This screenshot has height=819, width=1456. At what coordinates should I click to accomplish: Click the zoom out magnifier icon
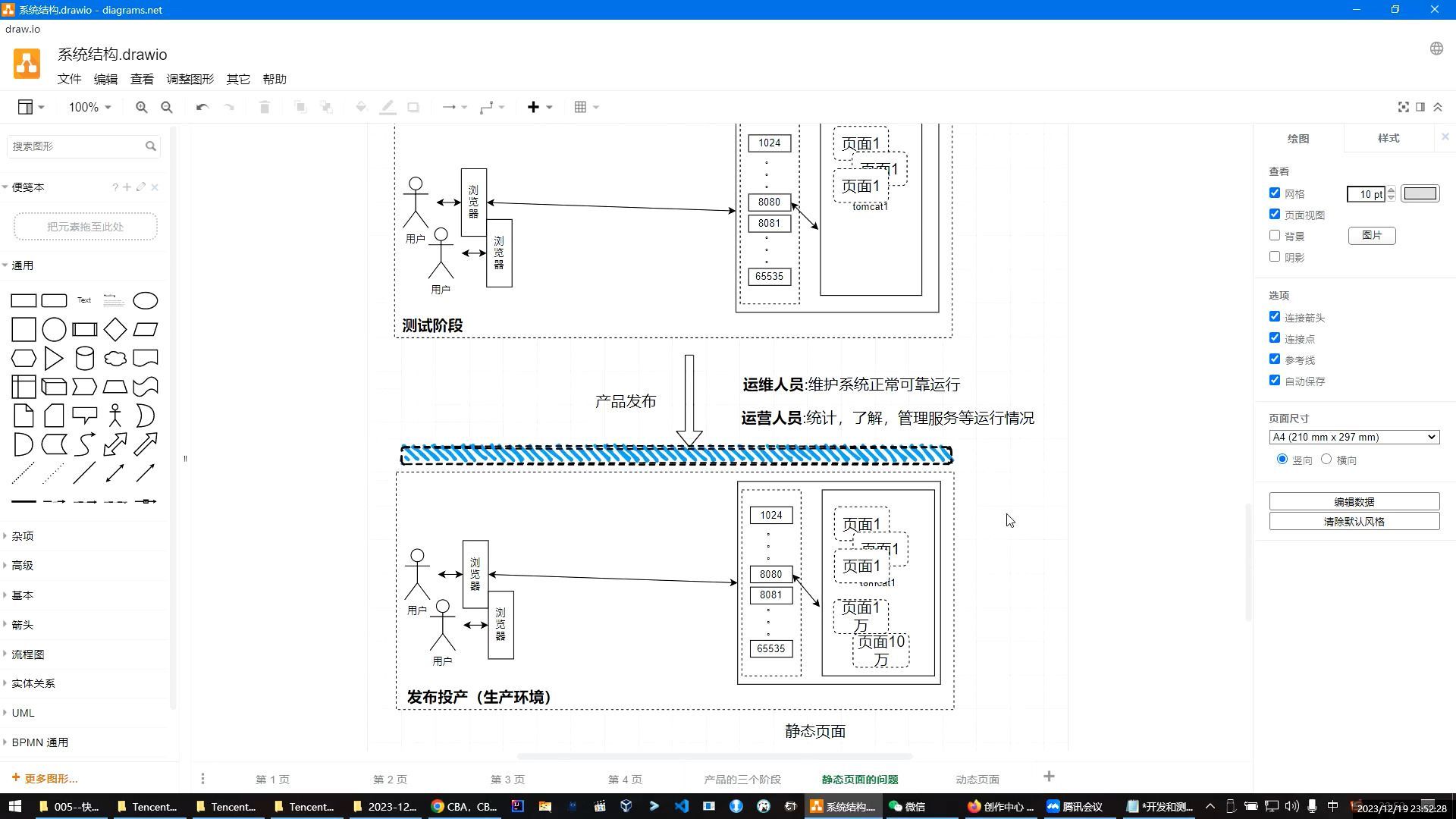pos(167,107)
